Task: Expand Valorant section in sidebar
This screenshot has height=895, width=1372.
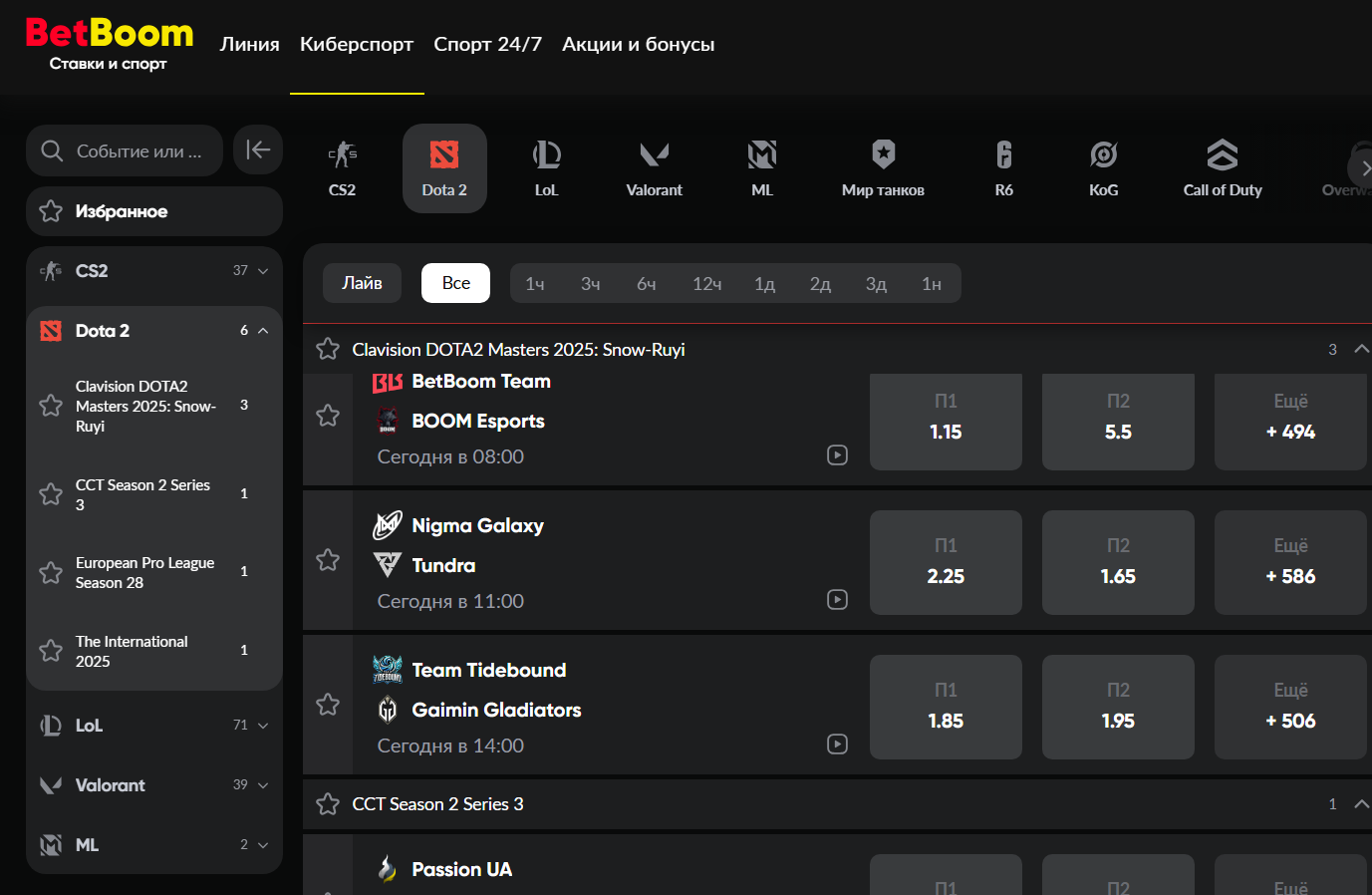Action: 263,785
